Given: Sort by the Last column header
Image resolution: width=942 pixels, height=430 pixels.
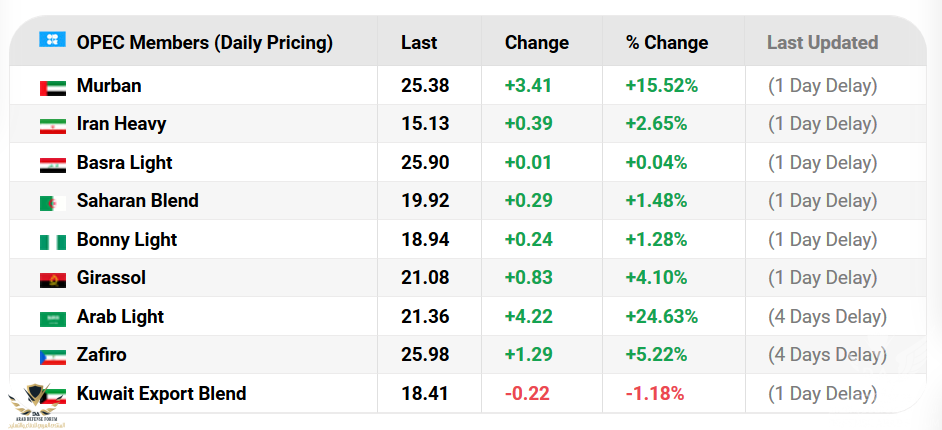Looking at the screenshot, I should pyautogui.click(x=419, y=43).
